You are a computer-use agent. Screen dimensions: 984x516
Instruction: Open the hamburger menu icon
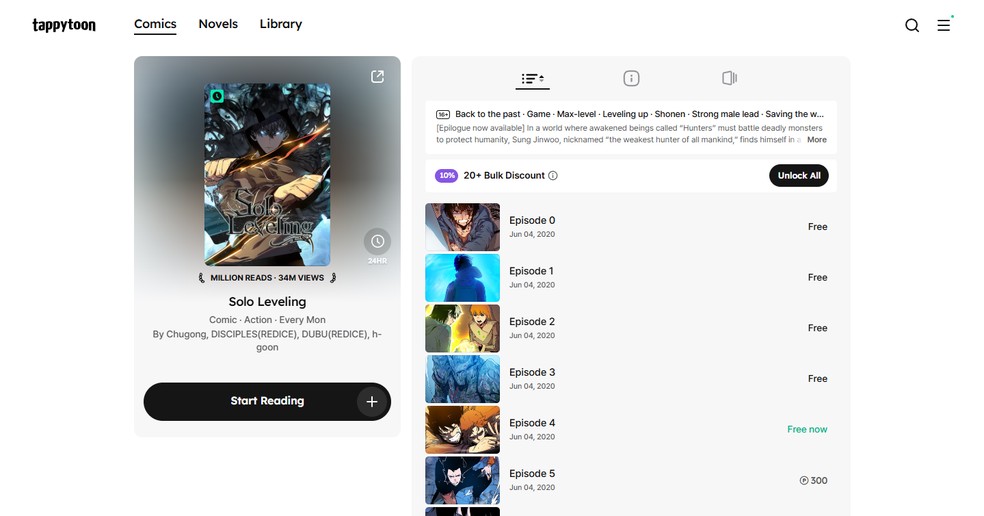click(x=943, y=25)
